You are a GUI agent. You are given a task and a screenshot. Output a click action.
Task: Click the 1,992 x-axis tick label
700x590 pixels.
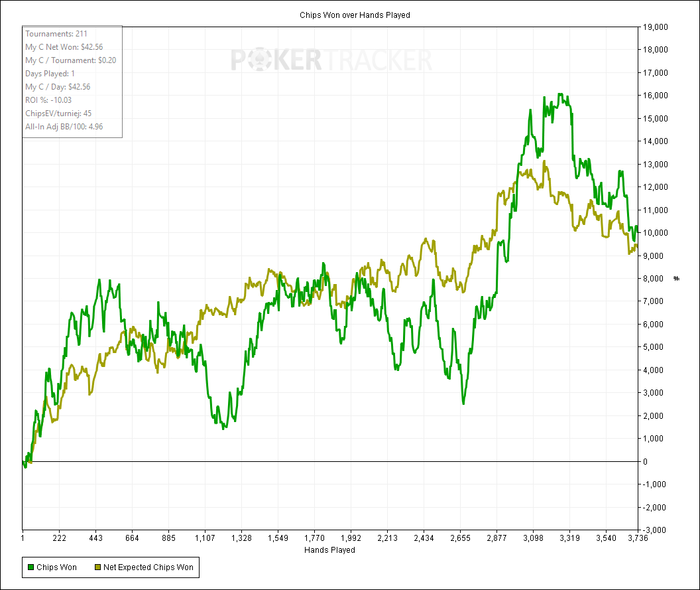351,538
